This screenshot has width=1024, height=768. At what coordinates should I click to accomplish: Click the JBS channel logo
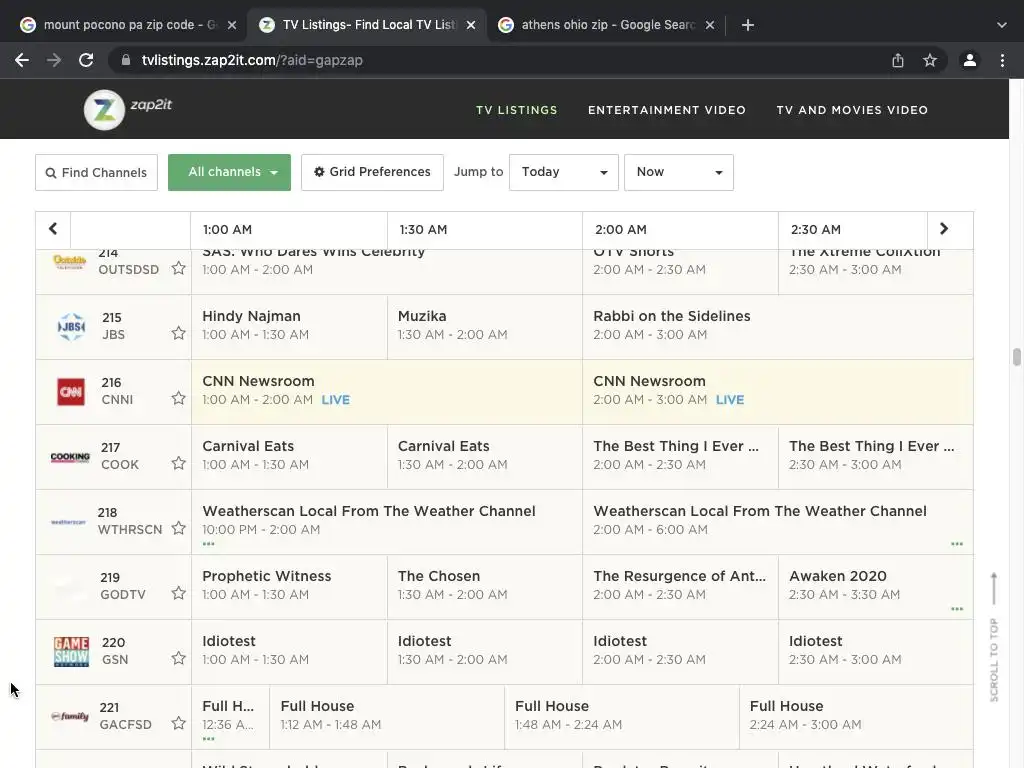click(71, 327)
